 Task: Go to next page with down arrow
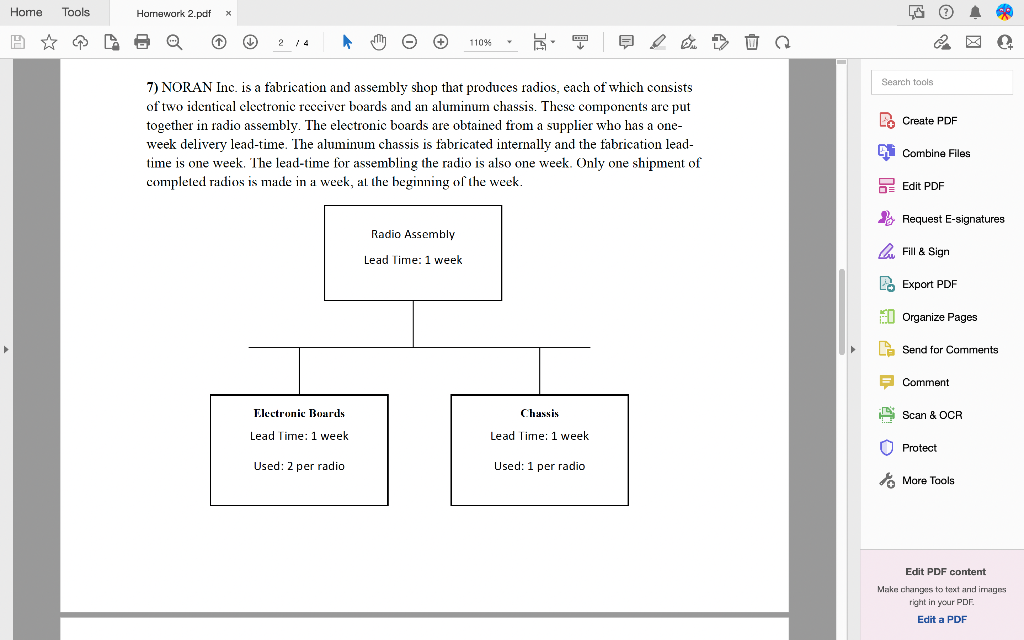[x=249, y=42]
